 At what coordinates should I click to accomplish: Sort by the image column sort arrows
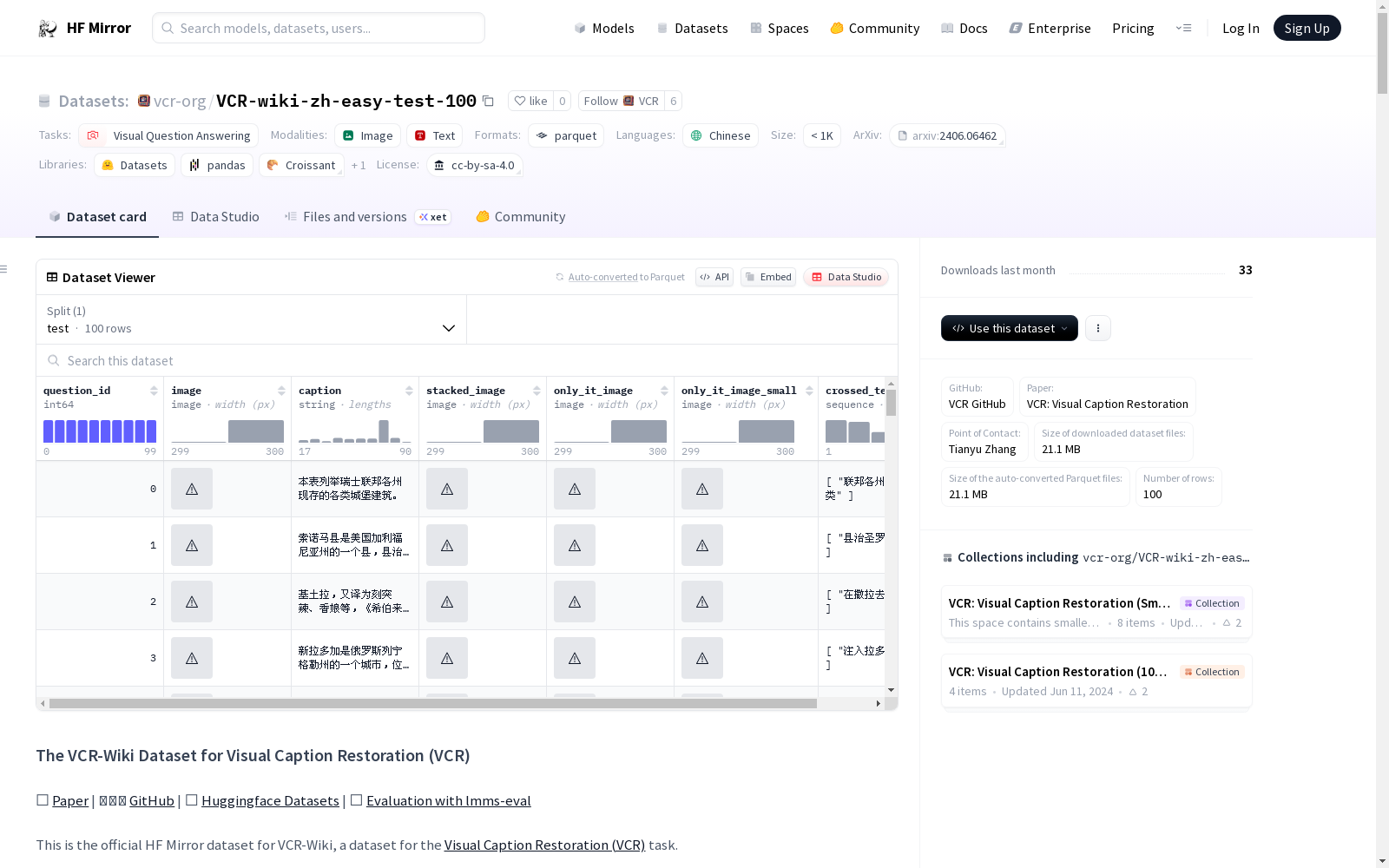pyautogui.click(x=281, y=391)
